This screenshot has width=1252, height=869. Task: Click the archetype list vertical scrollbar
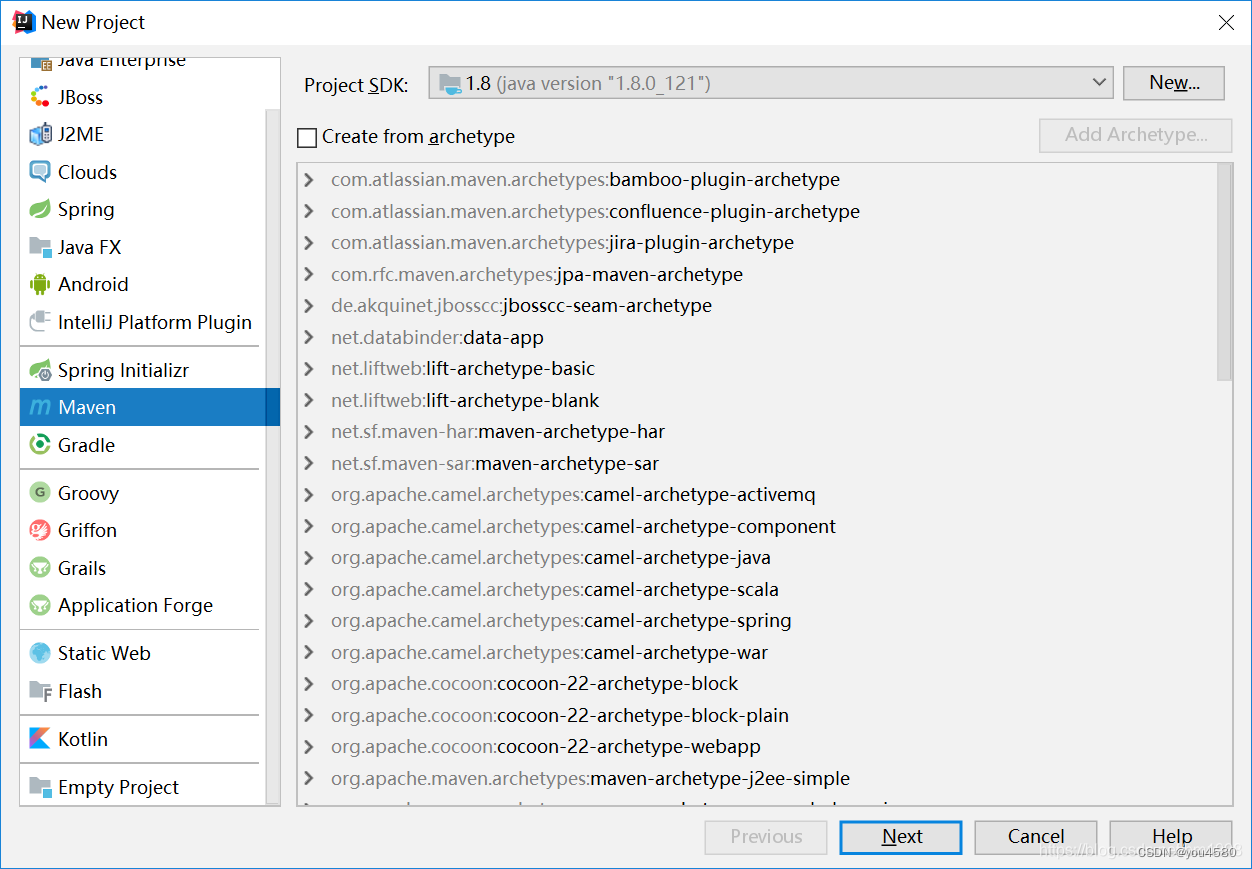1224,272
